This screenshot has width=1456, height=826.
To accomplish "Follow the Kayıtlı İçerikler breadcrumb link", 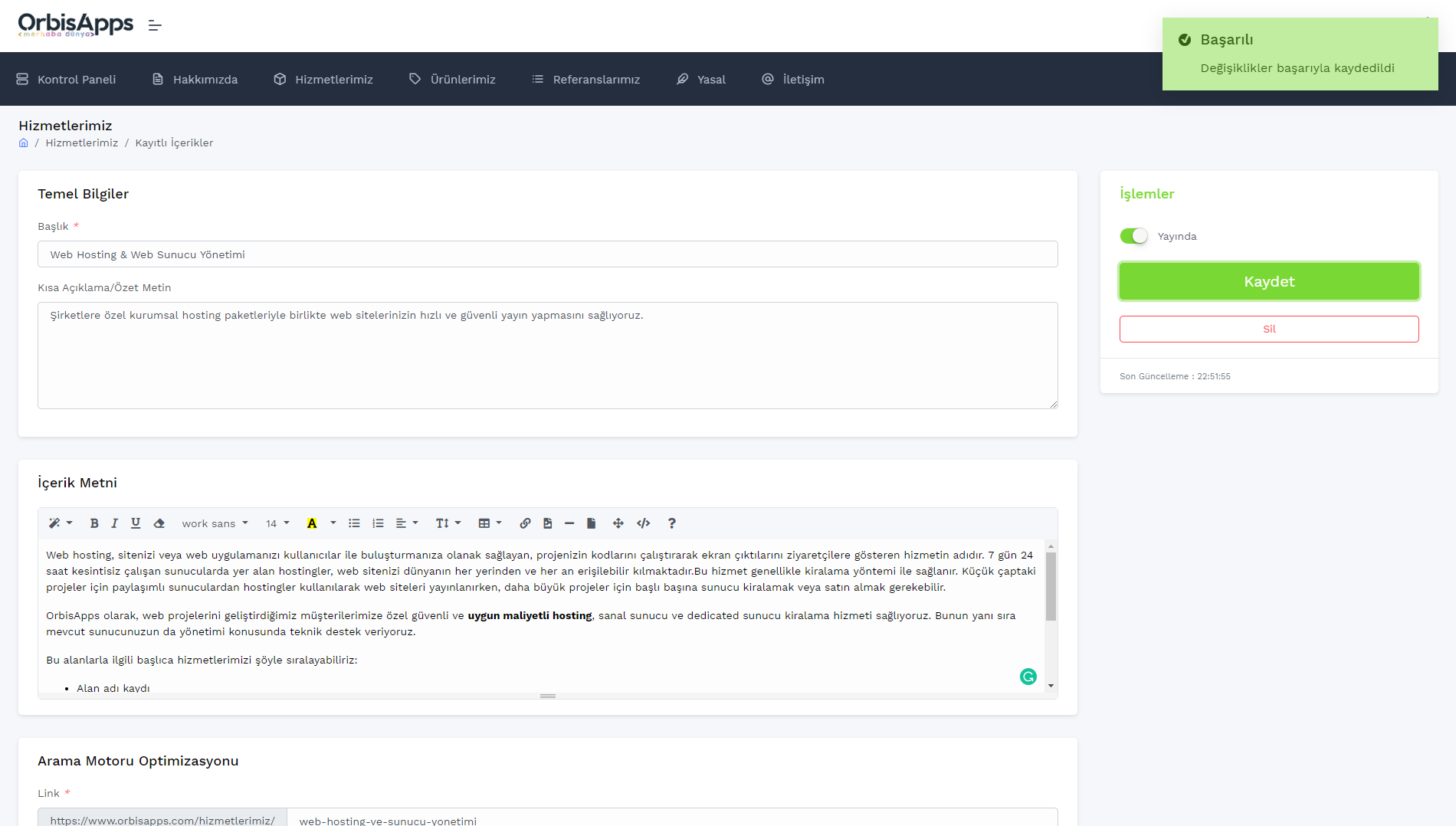I will click(x=174, y=143).
